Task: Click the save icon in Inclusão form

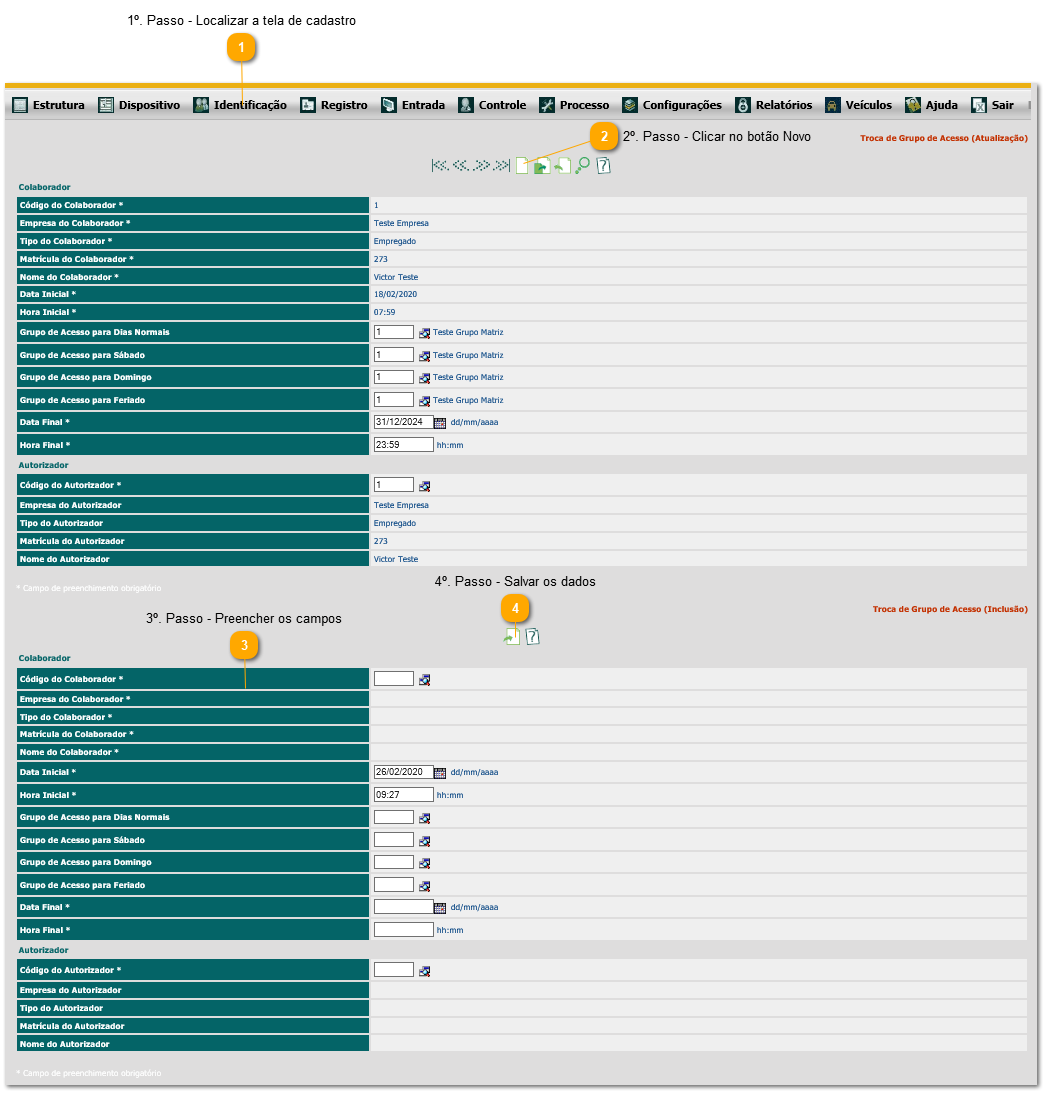Action: [x=512, y=636]
